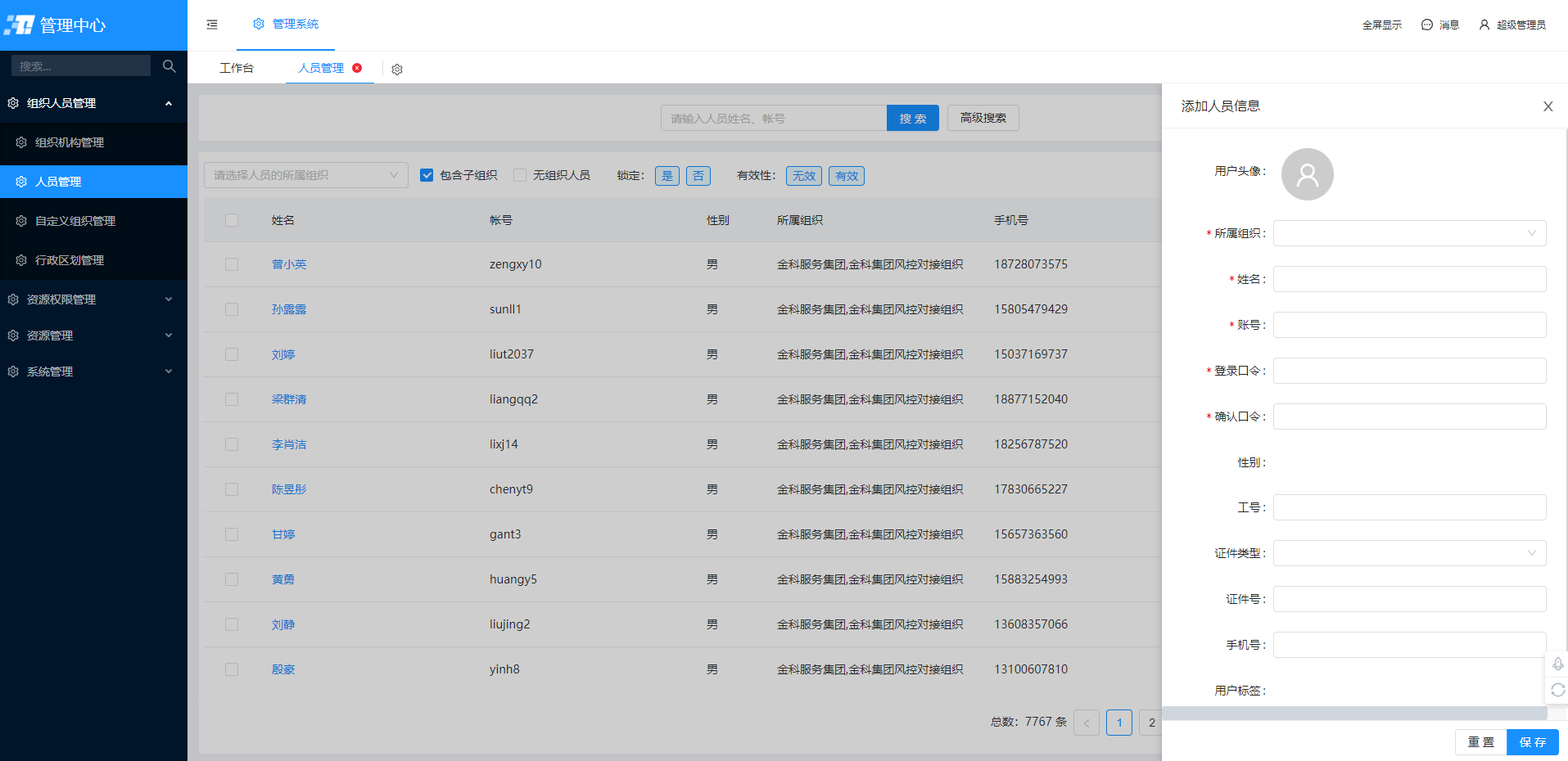Screen dimensions: 1568x761
Task: Open 甘婷 name link
Action: pos(283,534)
